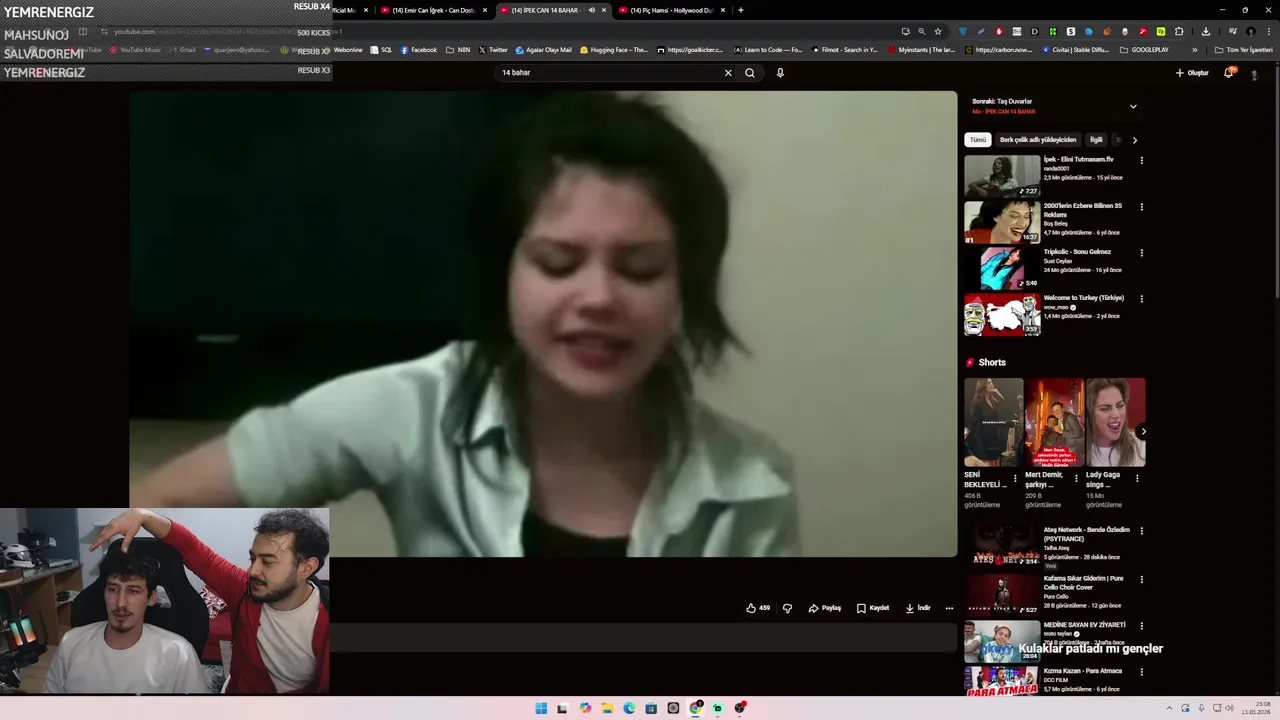Image resolution: width=1280 pixels, height=720 pixels.
Task: Download the video via İndir
Action: [918, 608]
